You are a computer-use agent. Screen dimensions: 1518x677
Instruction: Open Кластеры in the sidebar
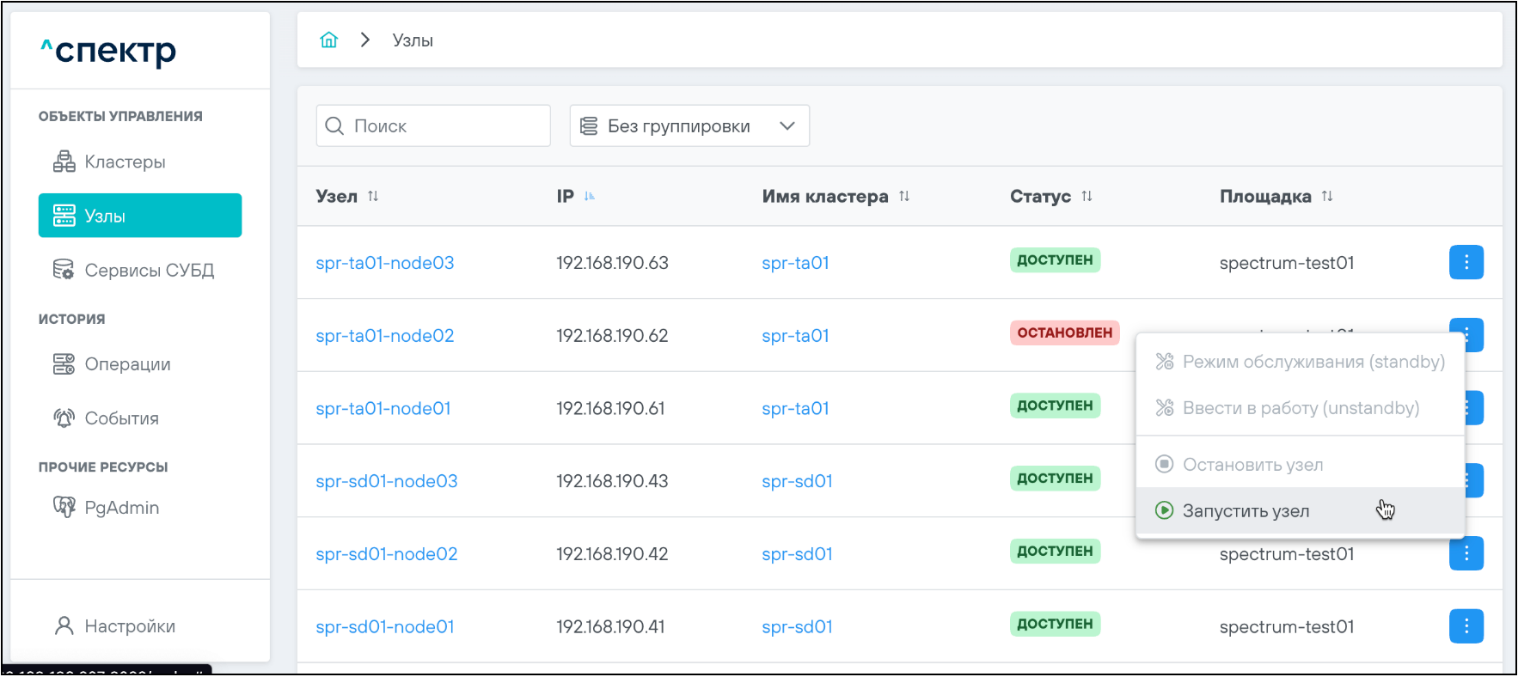tap(124, 162)
